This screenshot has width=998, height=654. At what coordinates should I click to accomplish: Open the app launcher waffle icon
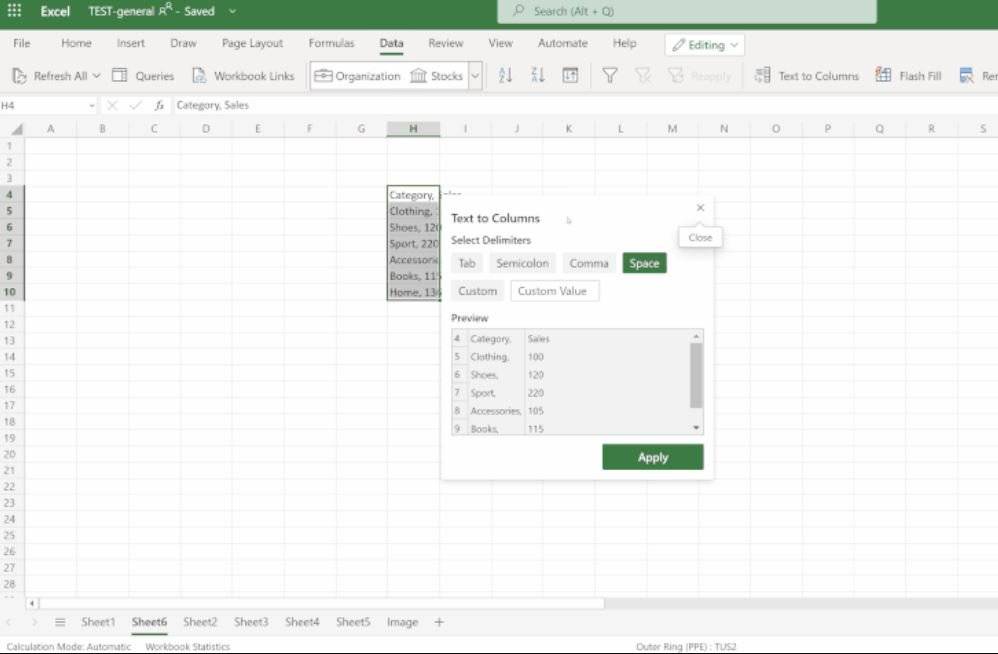click(x=14, y=11)
